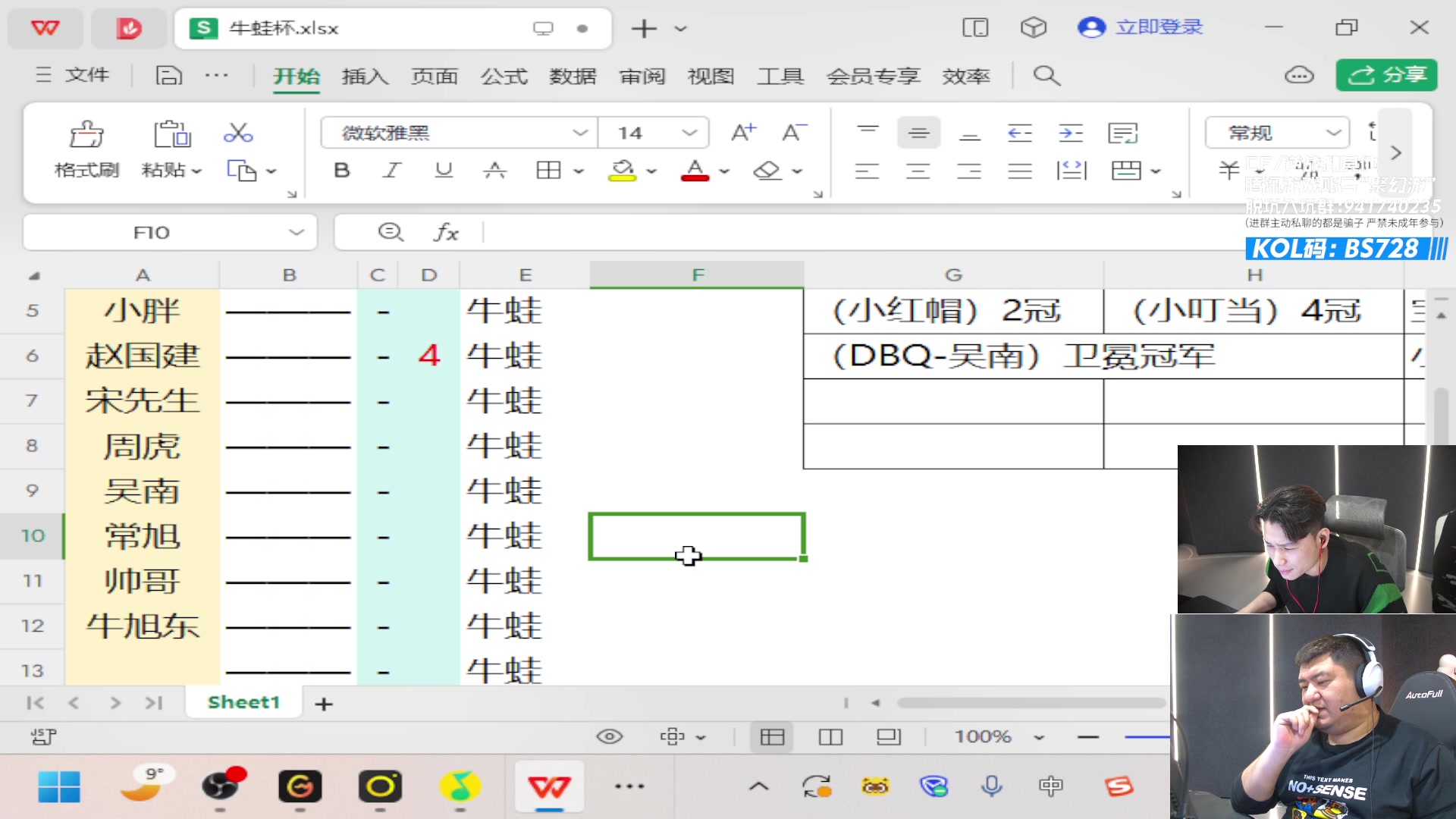Toggle Italic formatting

(391, 171)
